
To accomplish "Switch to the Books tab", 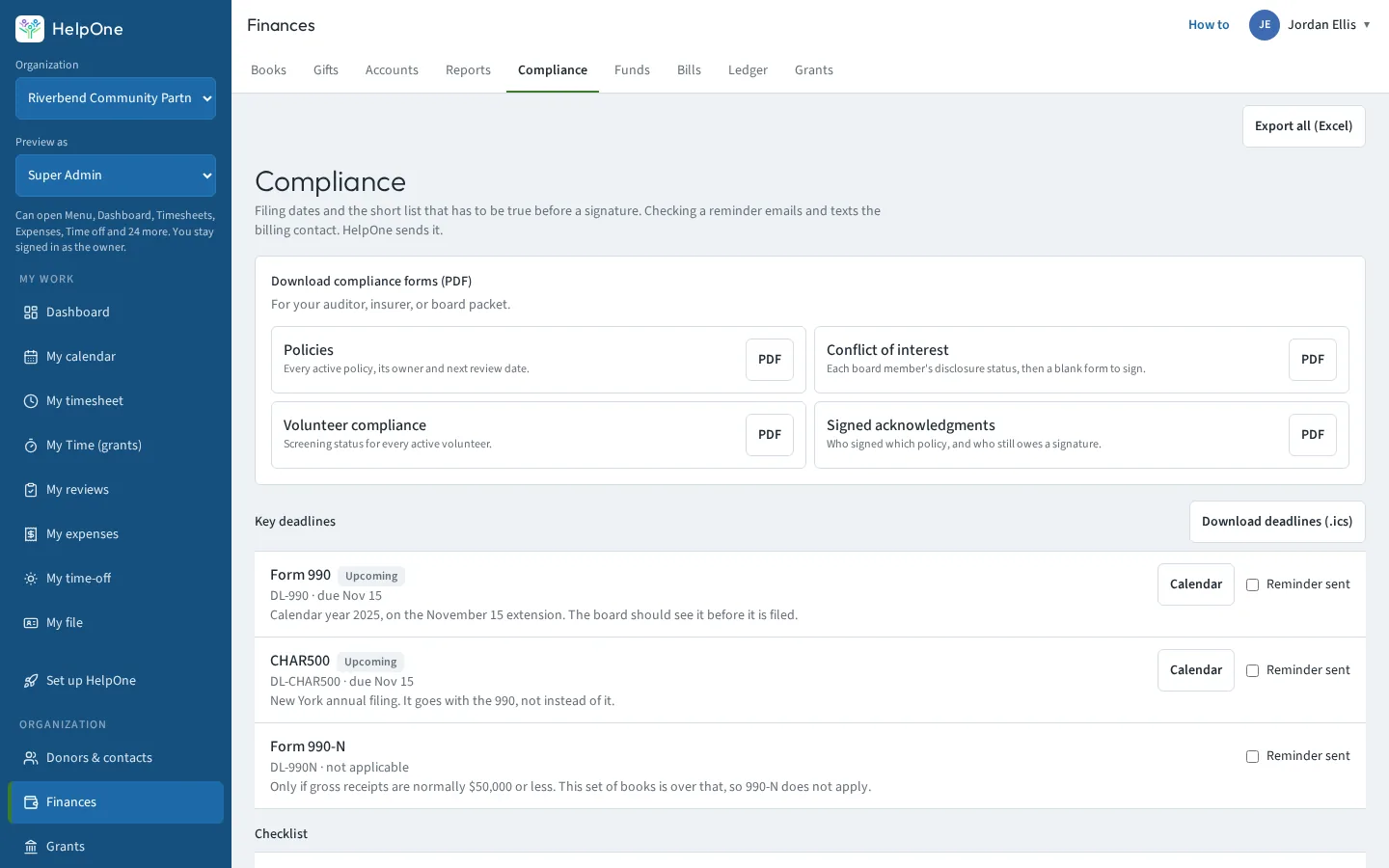I will (268, 70).
